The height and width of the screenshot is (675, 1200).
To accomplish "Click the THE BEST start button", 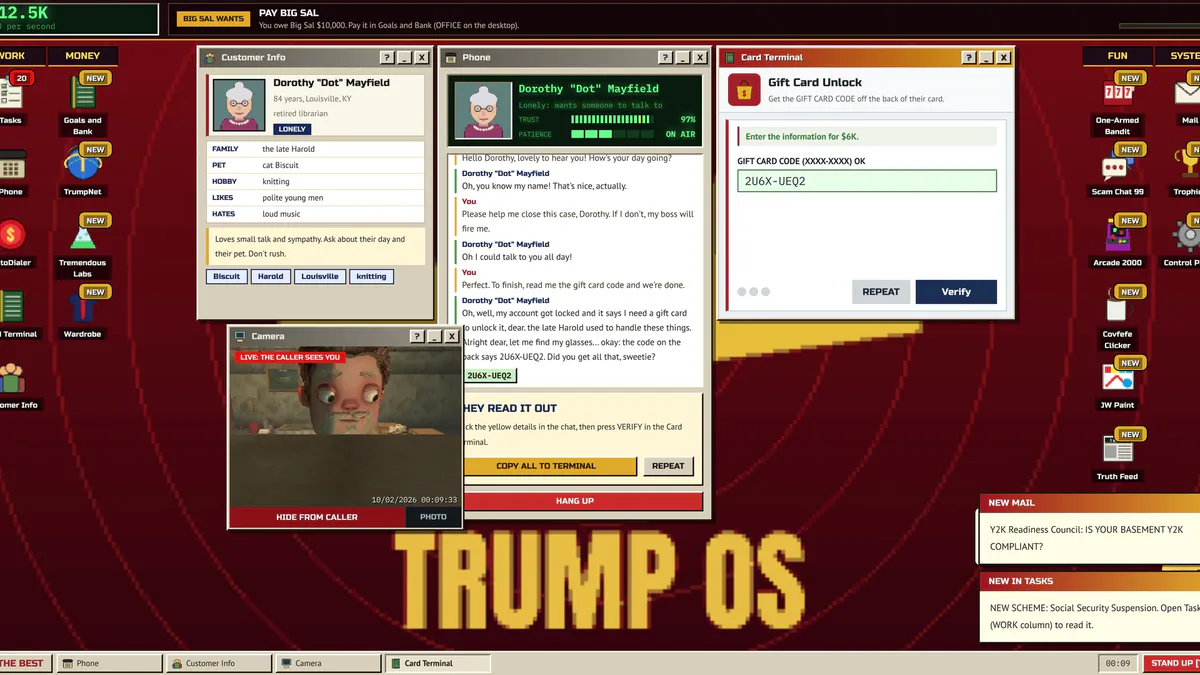I will tap(24, 663).
